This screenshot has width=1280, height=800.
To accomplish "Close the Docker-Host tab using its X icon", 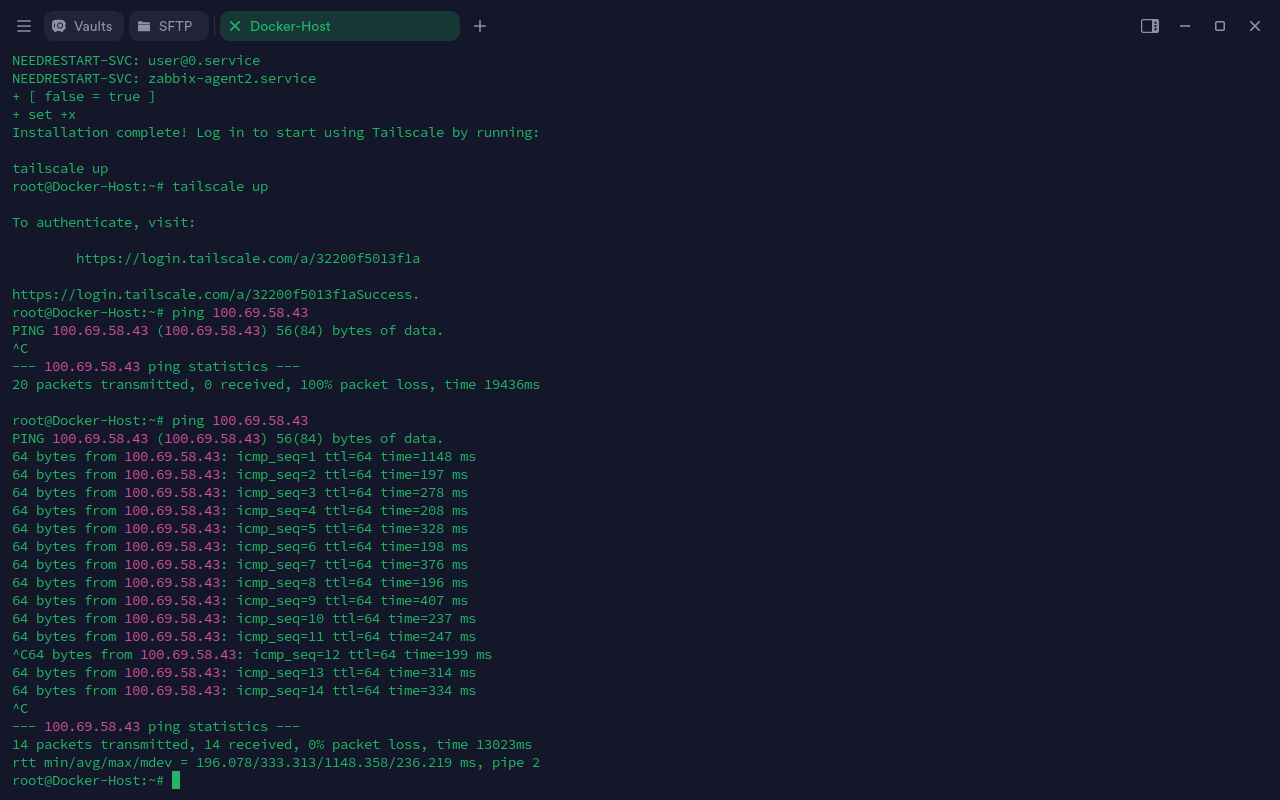I will (235, 26).
